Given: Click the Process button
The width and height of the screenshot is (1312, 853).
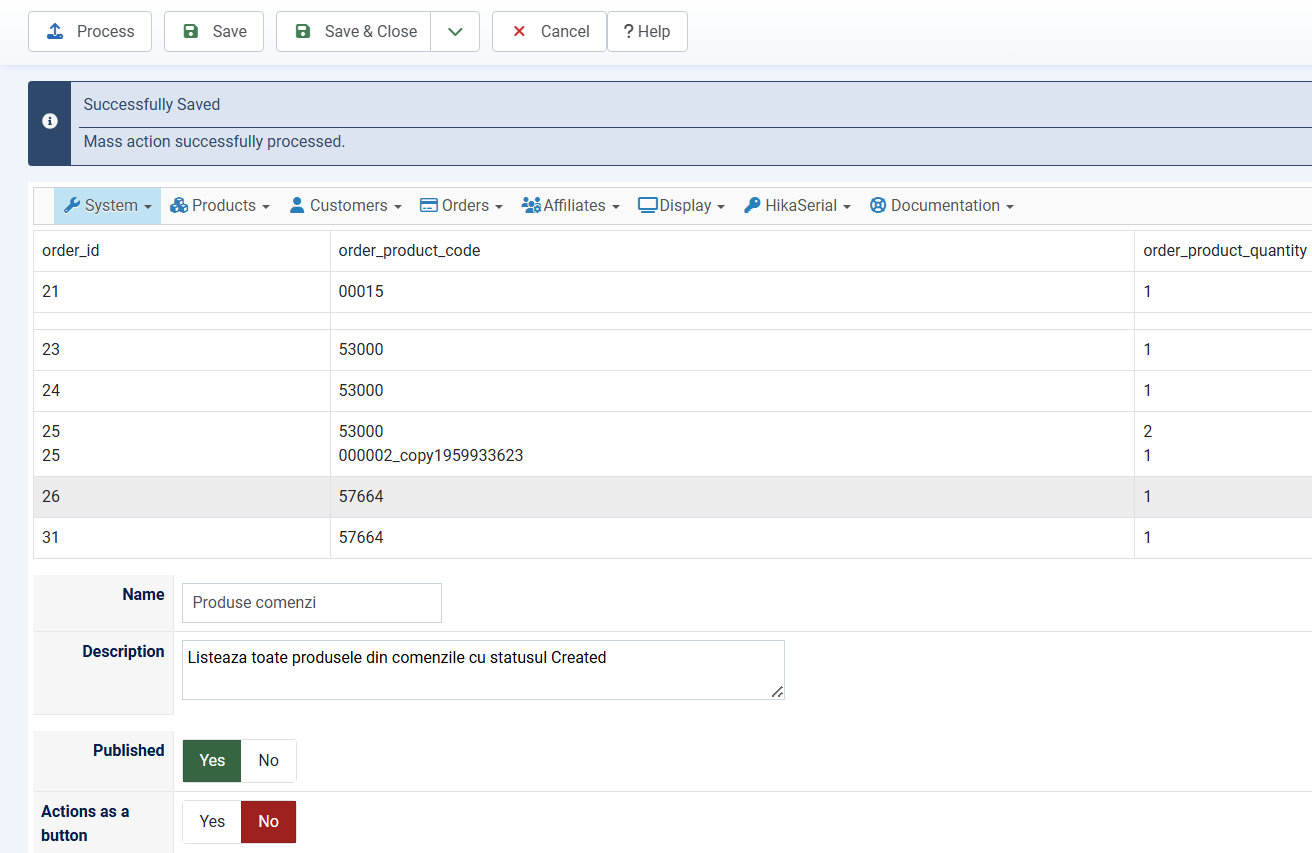Looking at the screenshot, I should [90, 32].
